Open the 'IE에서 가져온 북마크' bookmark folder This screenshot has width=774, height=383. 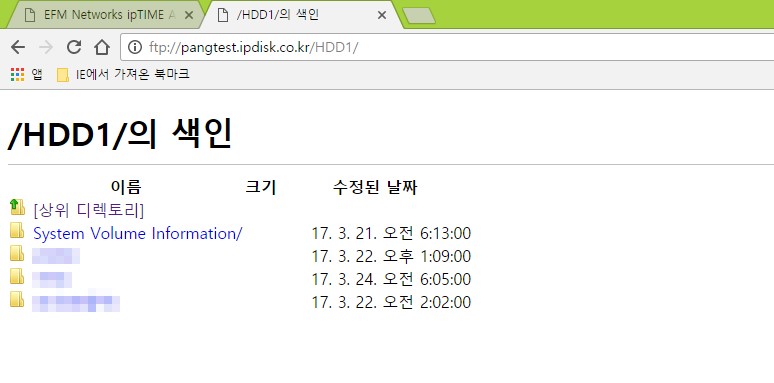tap(123, 75)
